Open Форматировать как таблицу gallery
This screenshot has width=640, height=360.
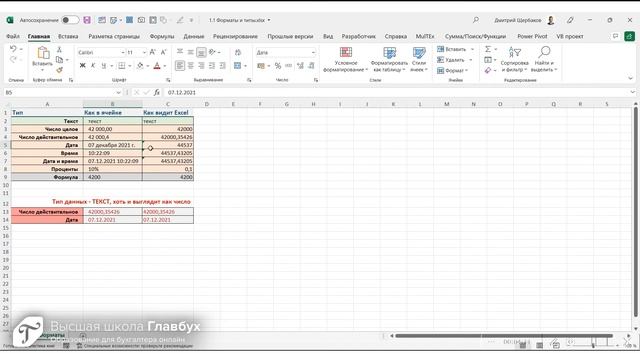(389, 60)
